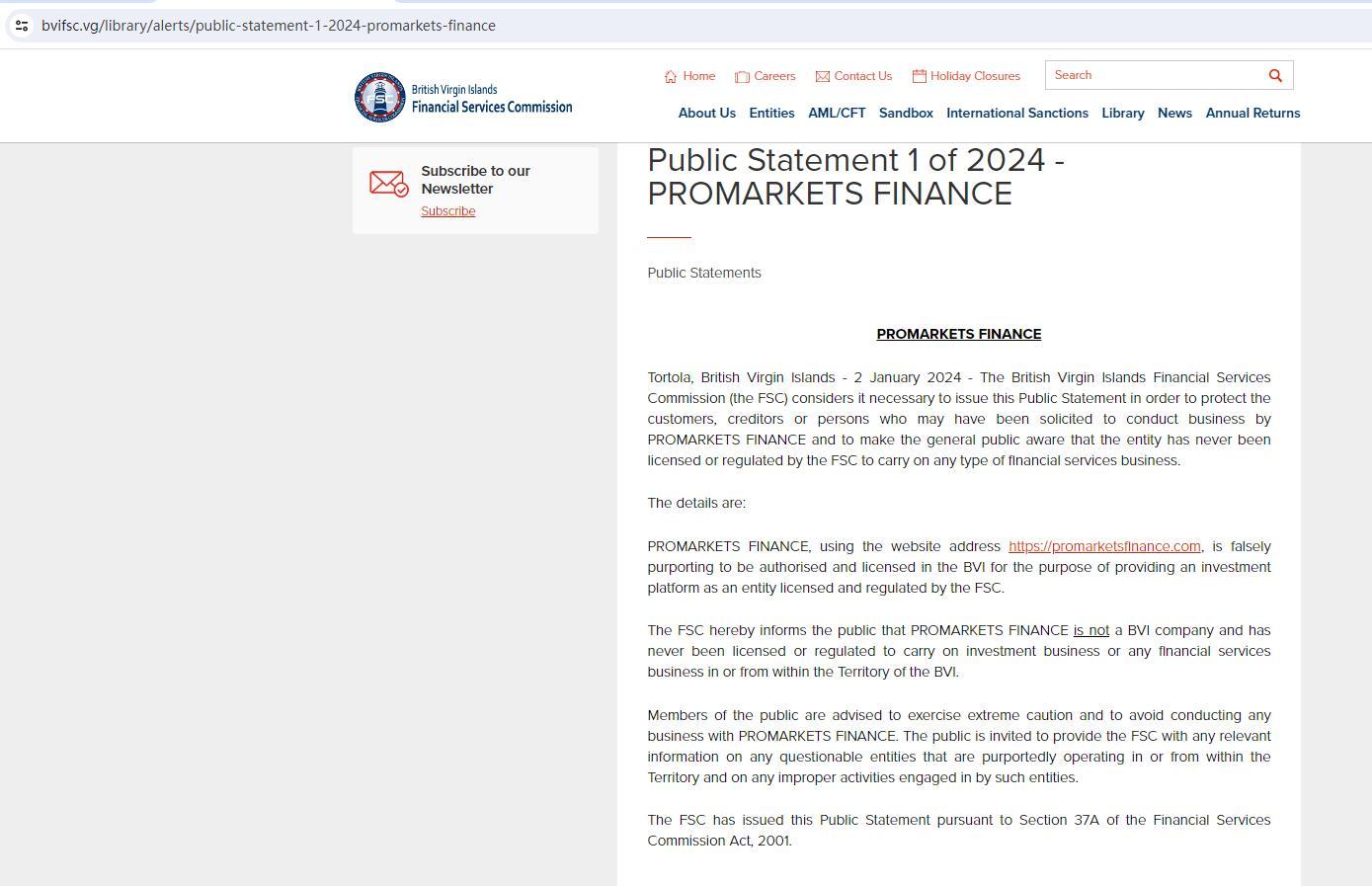Screen dimensions: 1372x886
Task: Click the briefcase icon beside Careers
Action: (742, 76)
